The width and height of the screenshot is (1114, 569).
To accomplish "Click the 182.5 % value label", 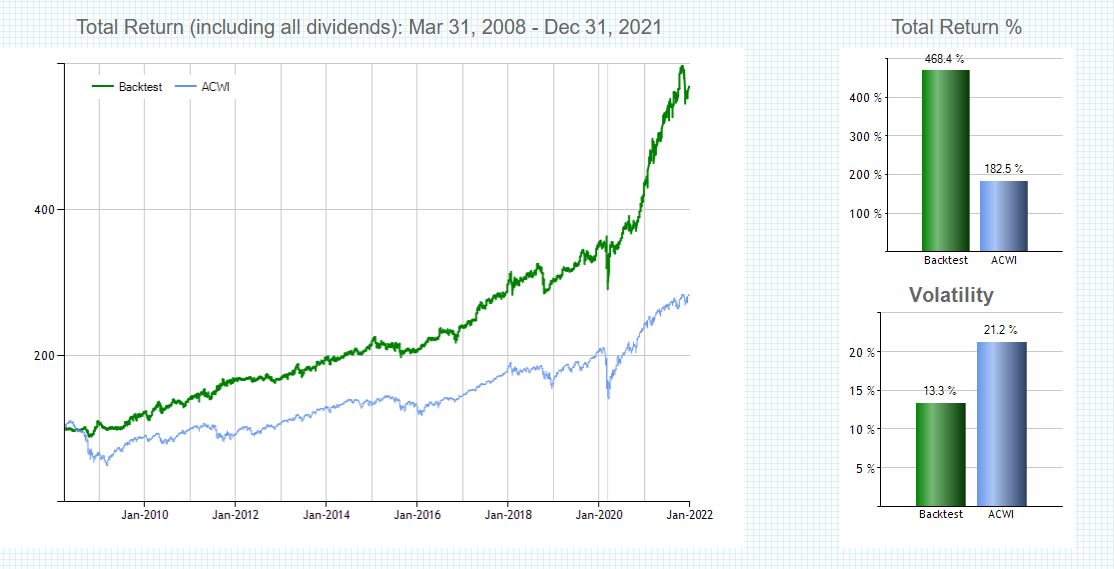I will [x=1003, y=169].
